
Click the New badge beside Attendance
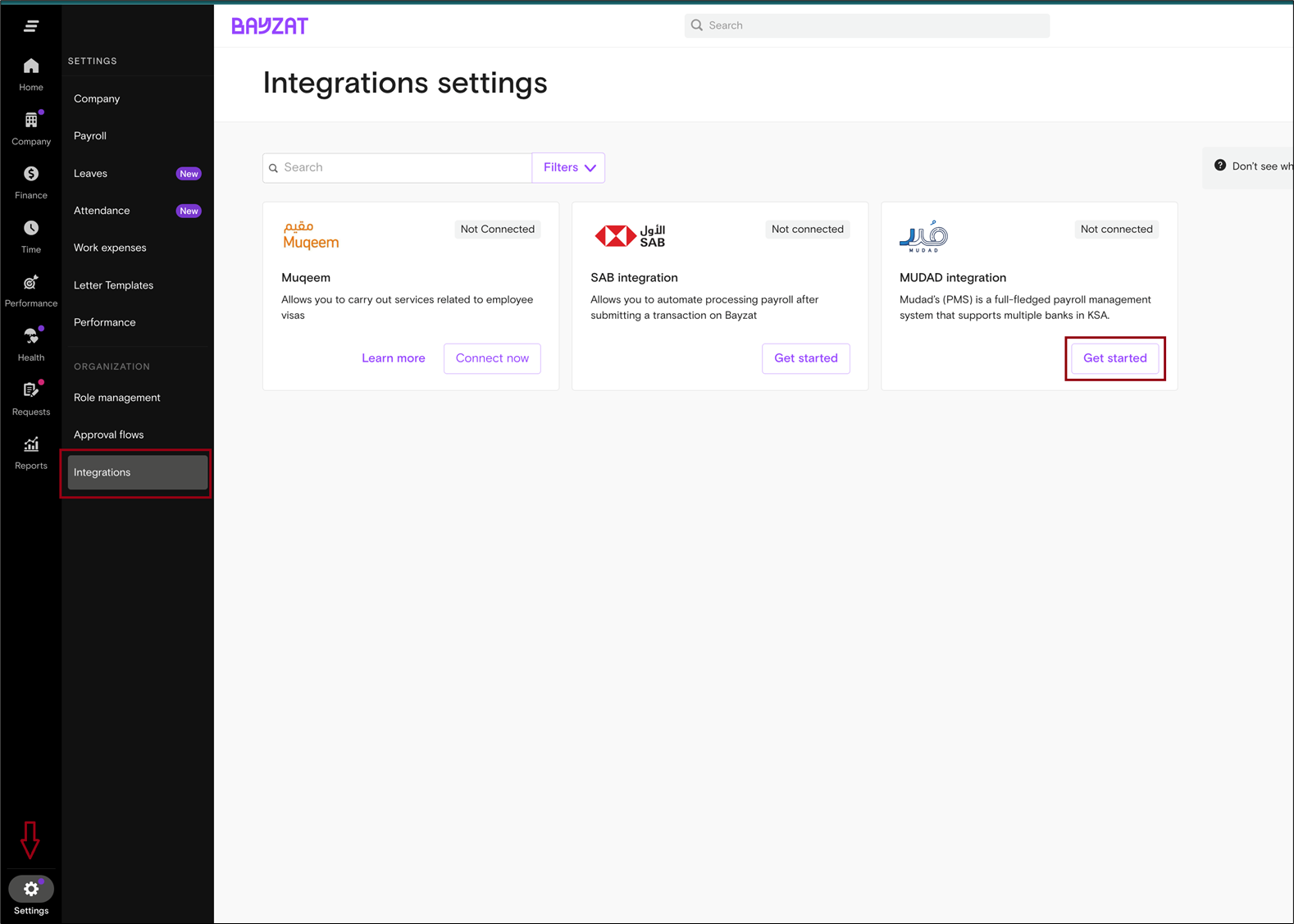point(189,211)
